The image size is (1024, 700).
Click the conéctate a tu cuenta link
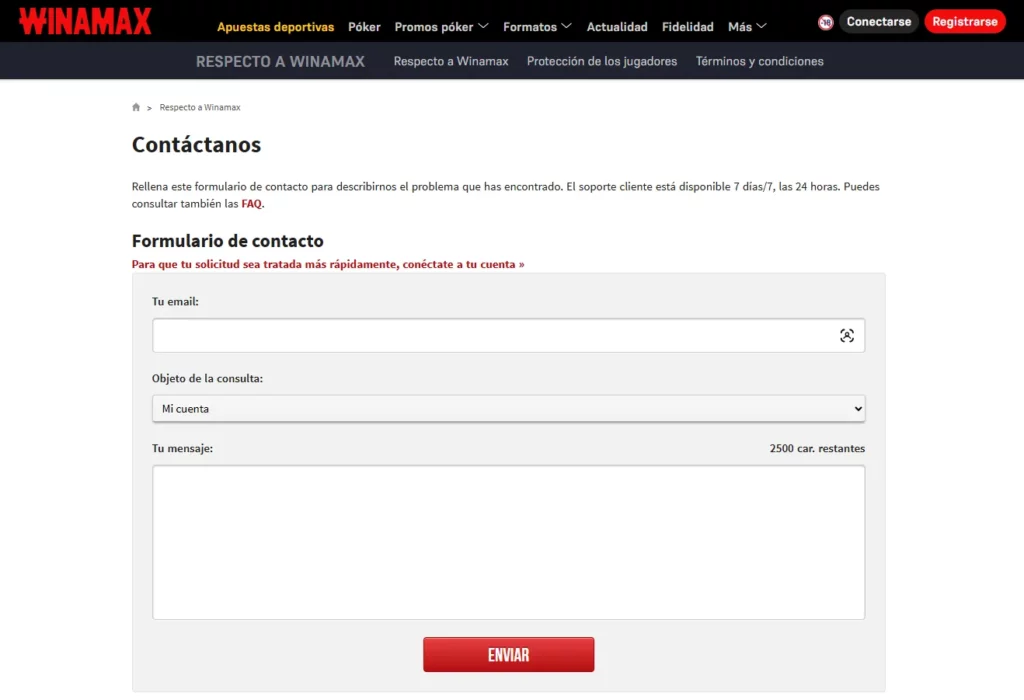point(328,264)
